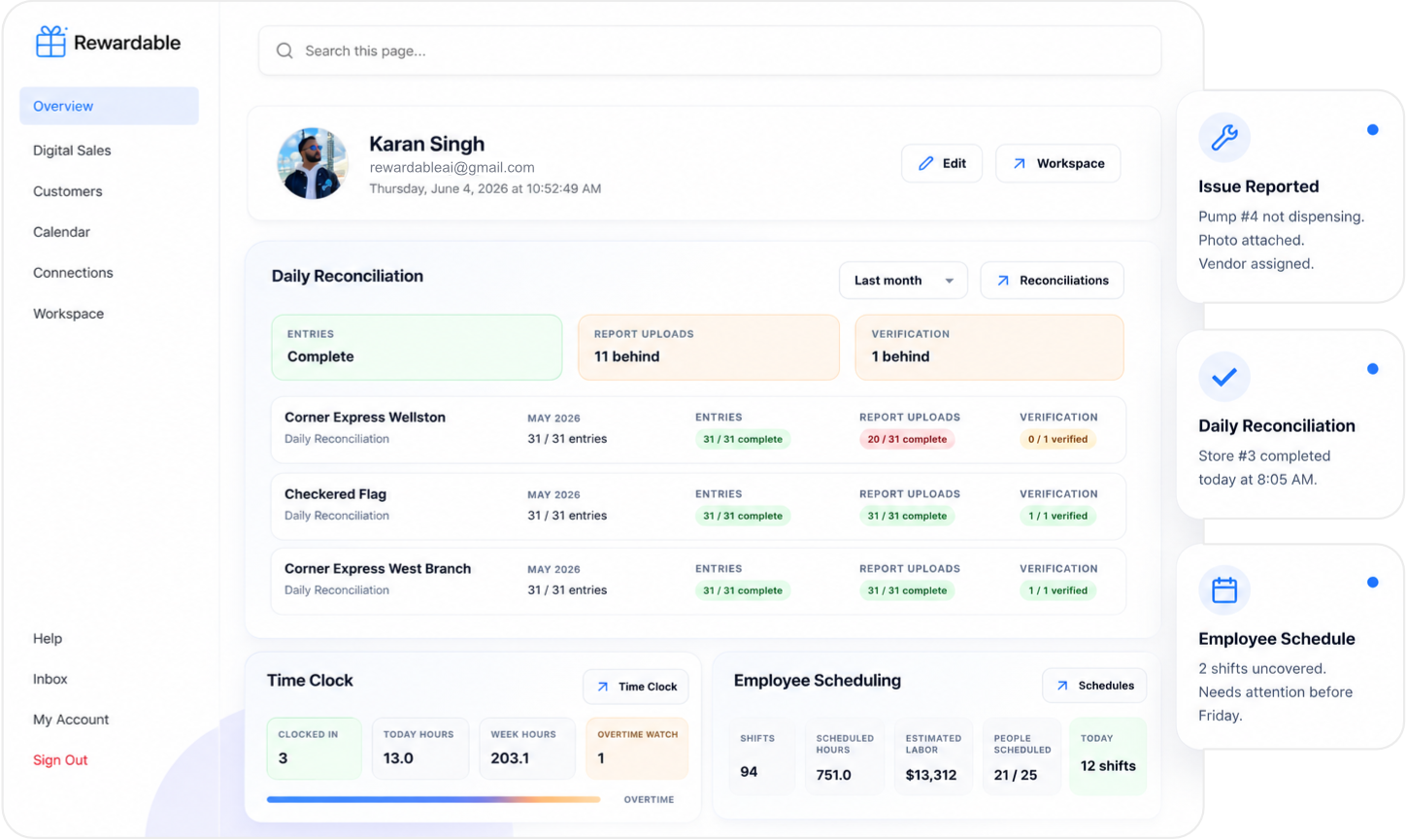
Task: Click the Scheduled Hours 751.0 tile
Action: 845,757
